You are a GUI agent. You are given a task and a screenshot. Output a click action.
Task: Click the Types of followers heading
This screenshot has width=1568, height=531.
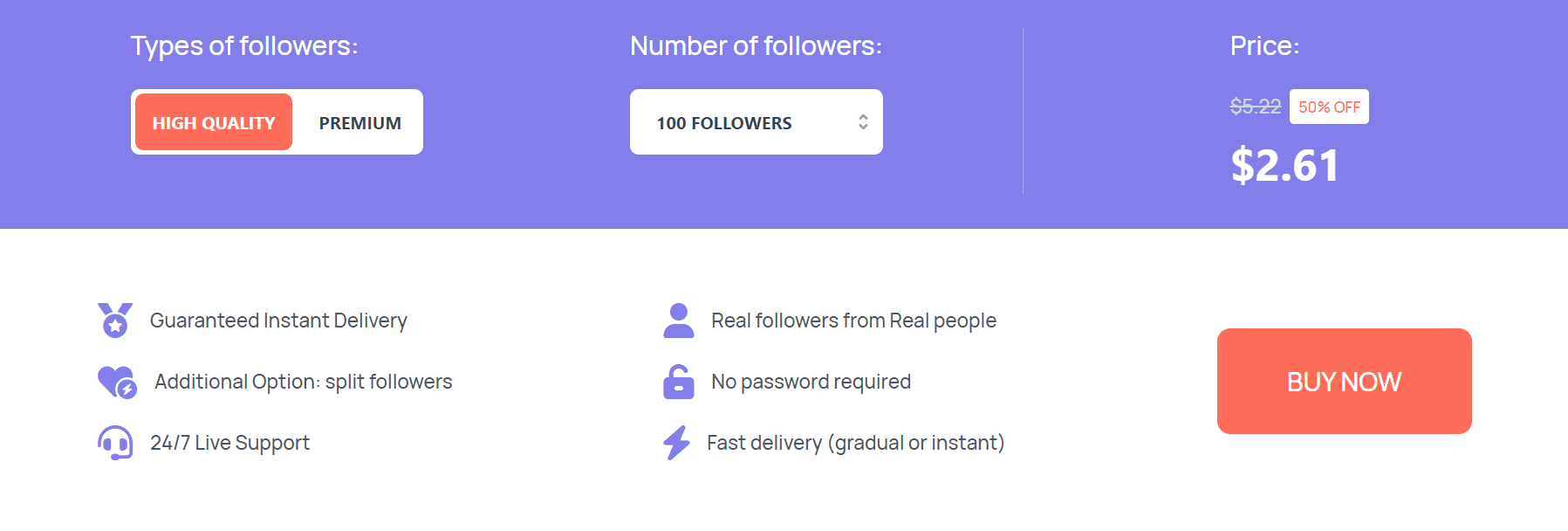click(x=244, y=45)
